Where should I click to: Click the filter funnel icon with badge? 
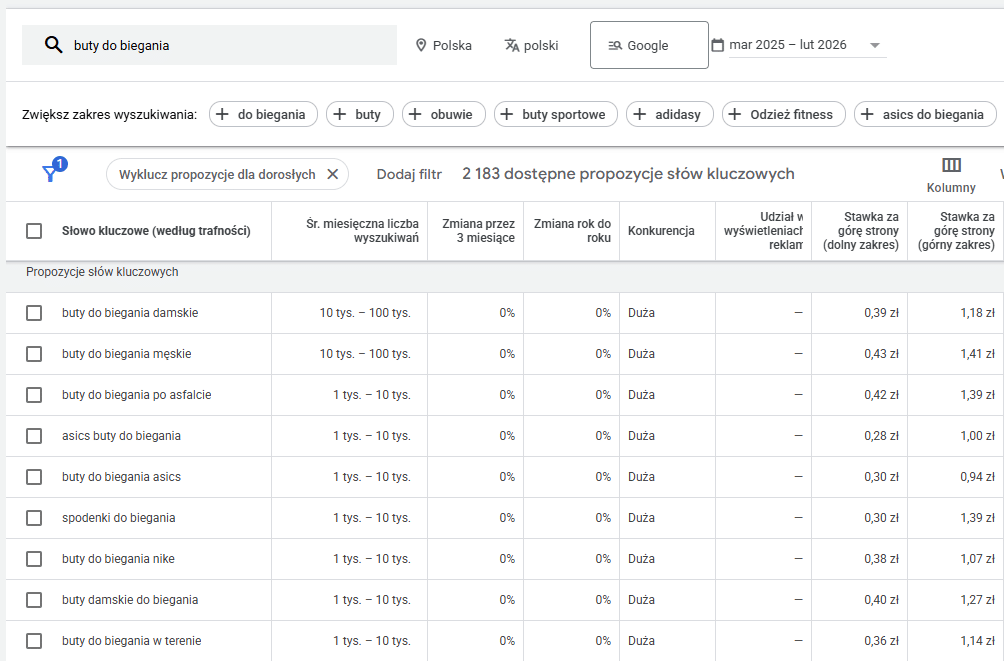point(53,170)
